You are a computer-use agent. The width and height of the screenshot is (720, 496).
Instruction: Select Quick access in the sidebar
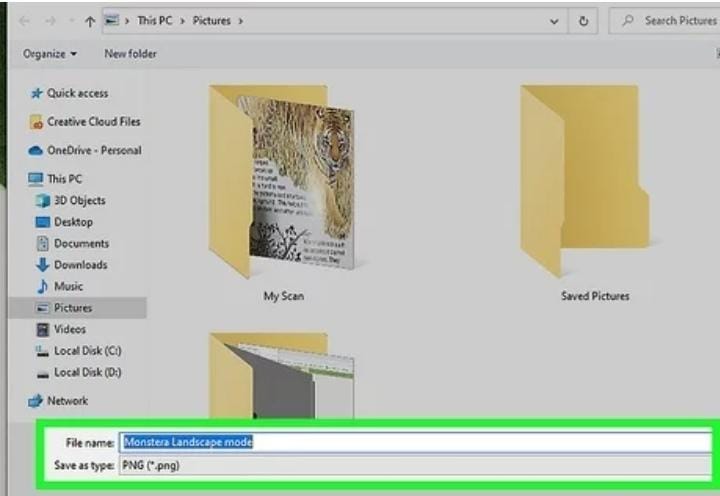tap(78, 93)
